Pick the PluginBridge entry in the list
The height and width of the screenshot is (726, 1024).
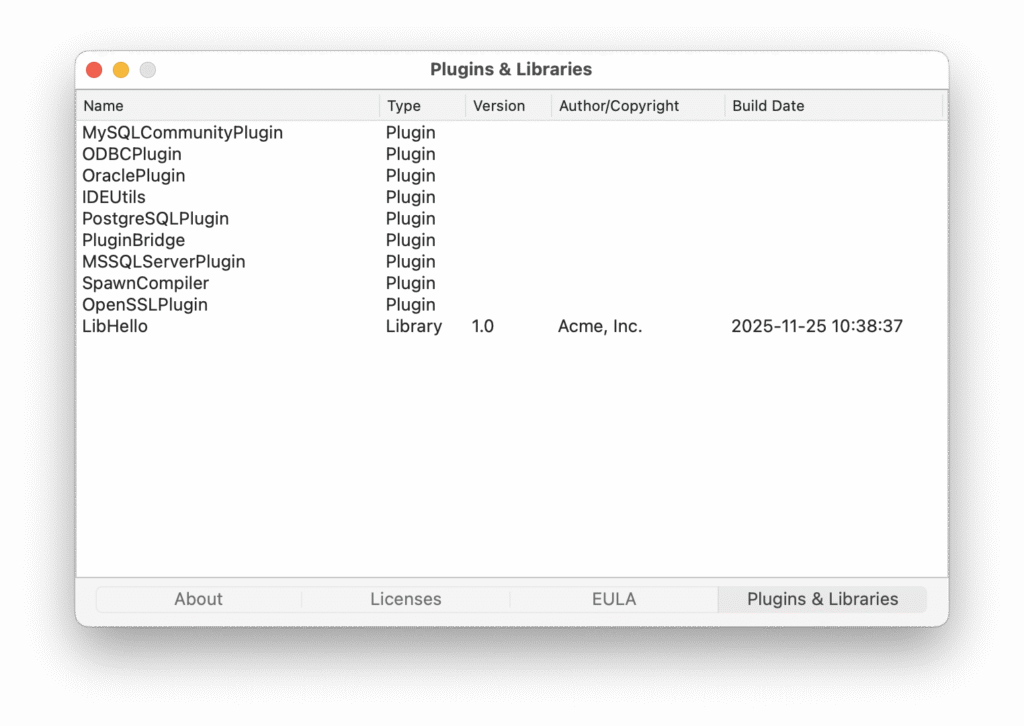click(x=133, y=240)
